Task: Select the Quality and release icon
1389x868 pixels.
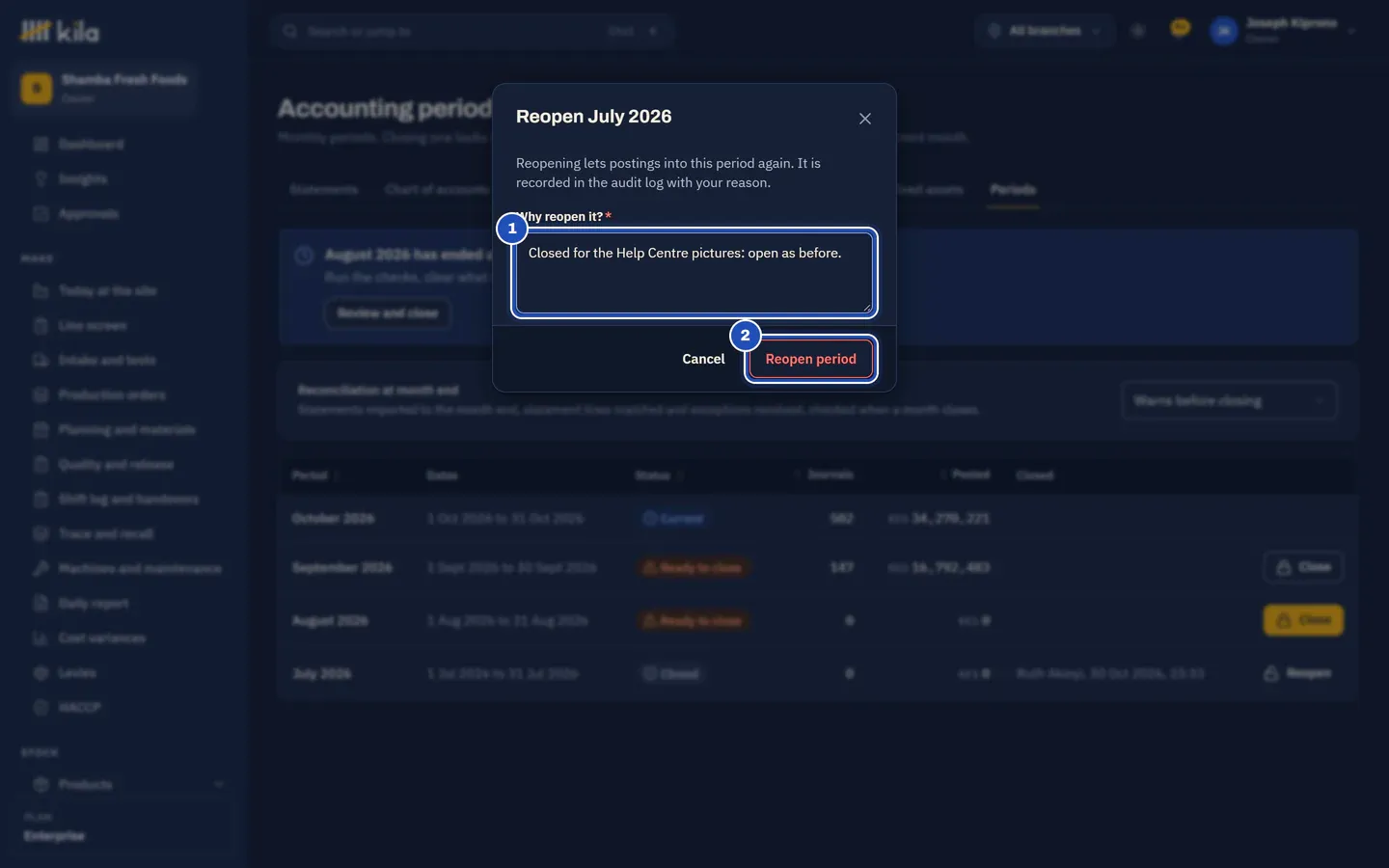Action: point(41,465)
